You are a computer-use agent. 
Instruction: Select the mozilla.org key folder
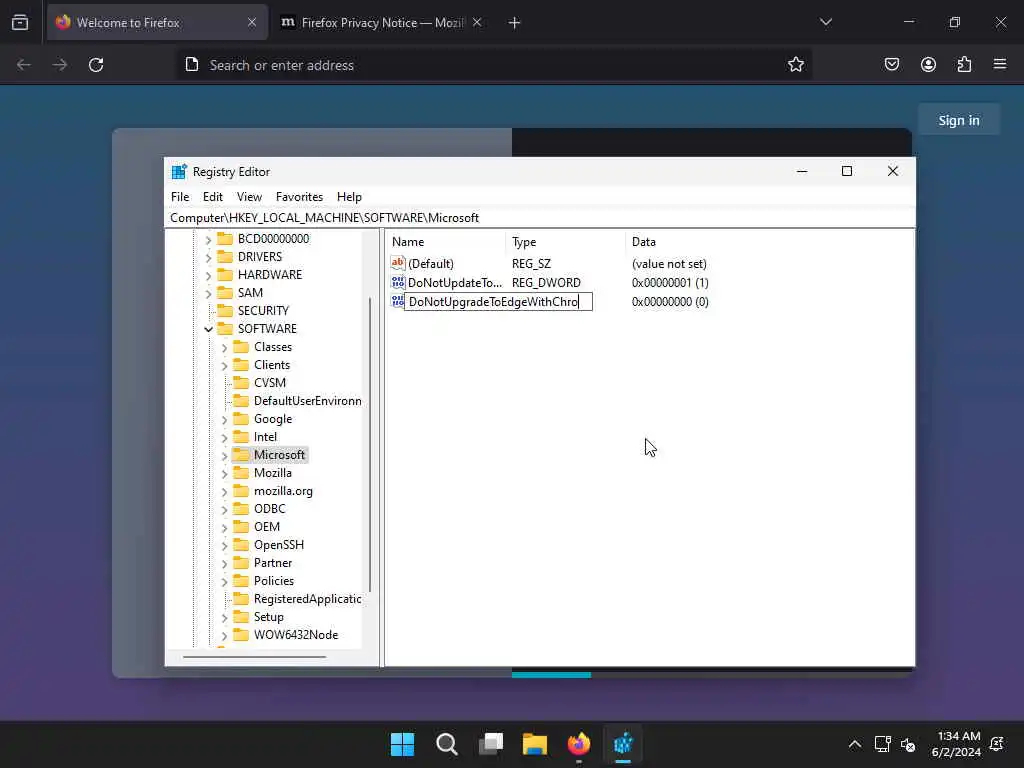pyautogui.click(x=274, y=491)
